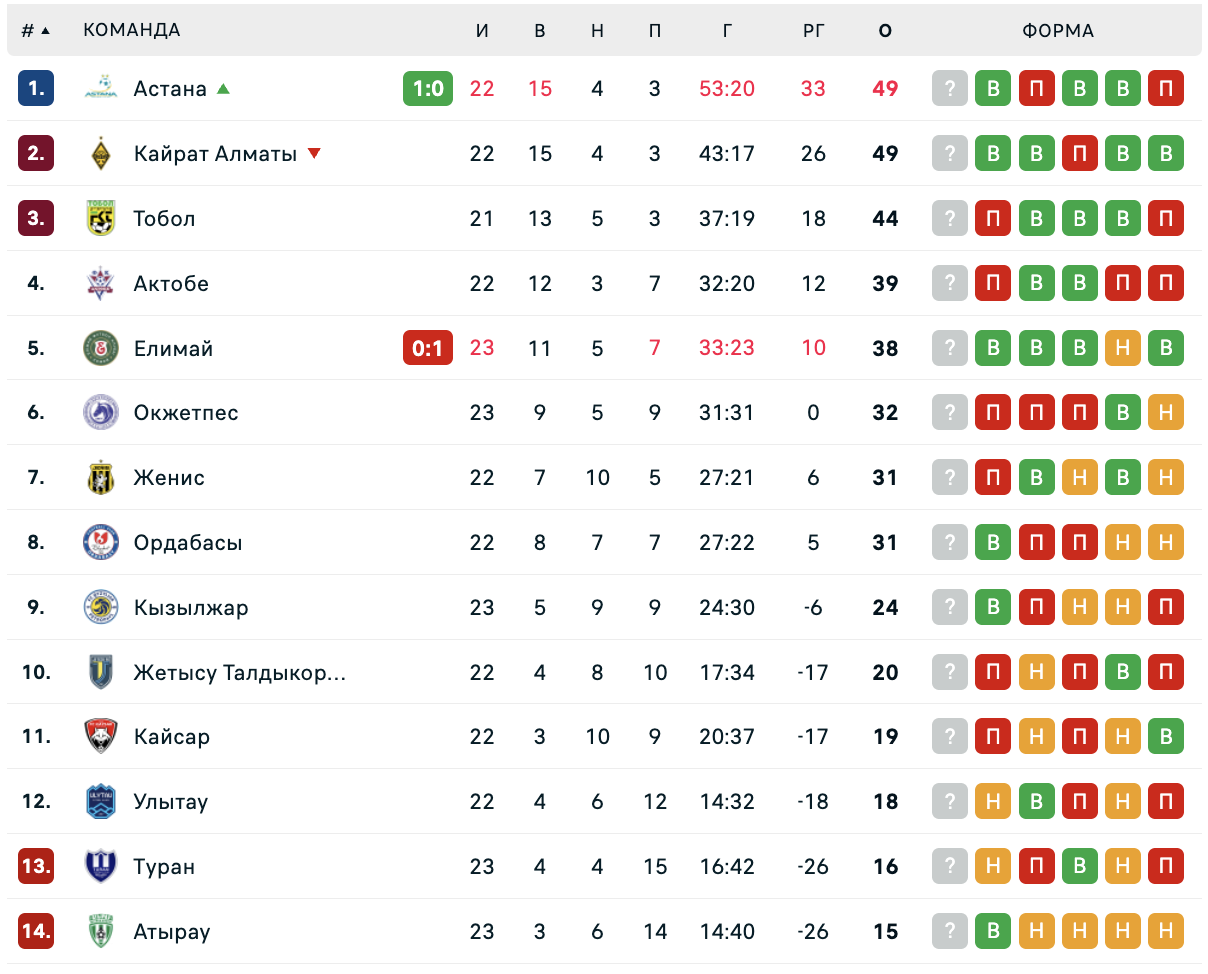Sort by the РГ goal difference header
1208x974 pixels.
tap(814, 31)
